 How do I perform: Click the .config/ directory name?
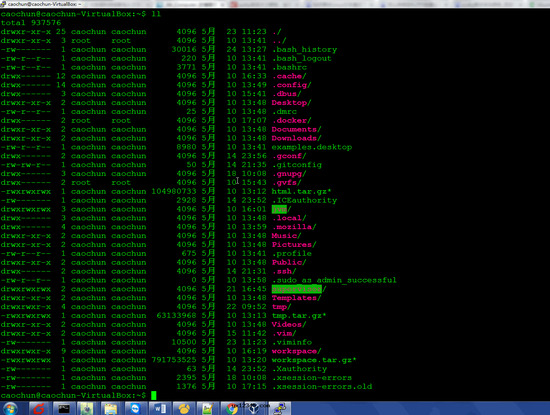tap(291, 85)
